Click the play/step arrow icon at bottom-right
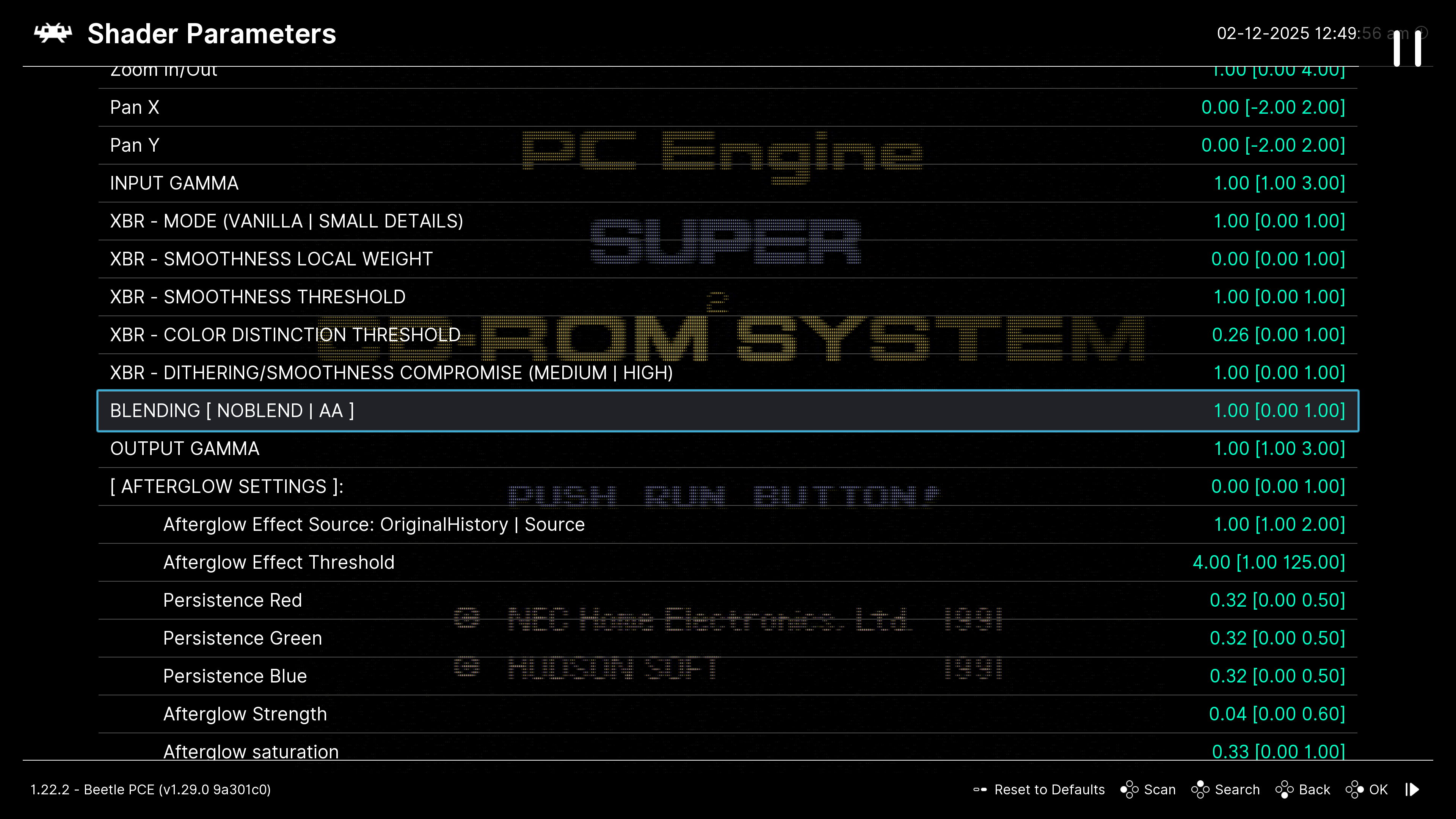Viewport: 1456px width, 819px height. pos(1412,789)
